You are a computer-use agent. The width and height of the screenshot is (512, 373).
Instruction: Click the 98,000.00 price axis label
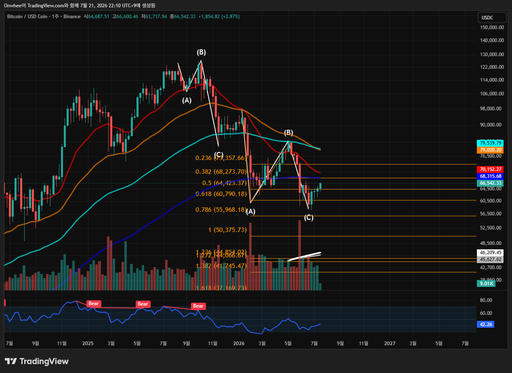pyautogui.click(x=491, y=109)
